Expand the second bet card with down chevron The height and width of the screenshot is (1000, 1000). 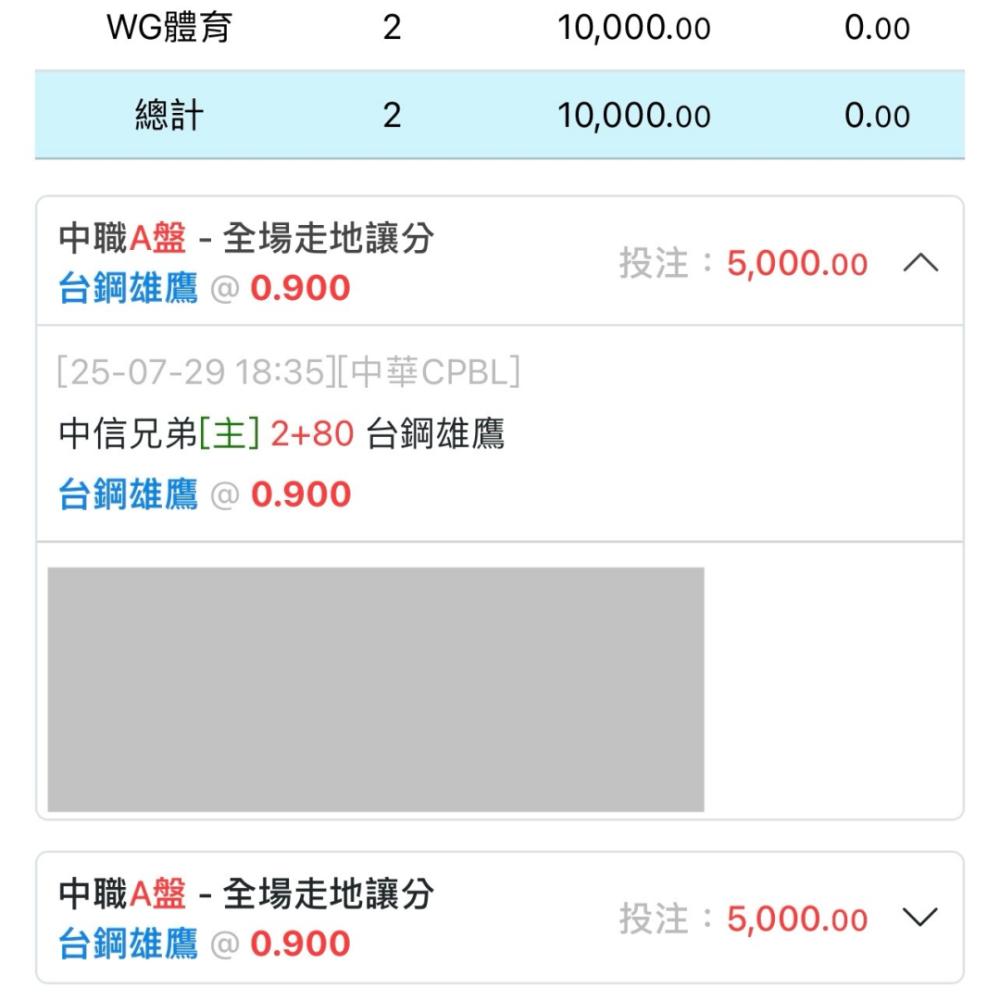tap(920, 917)
